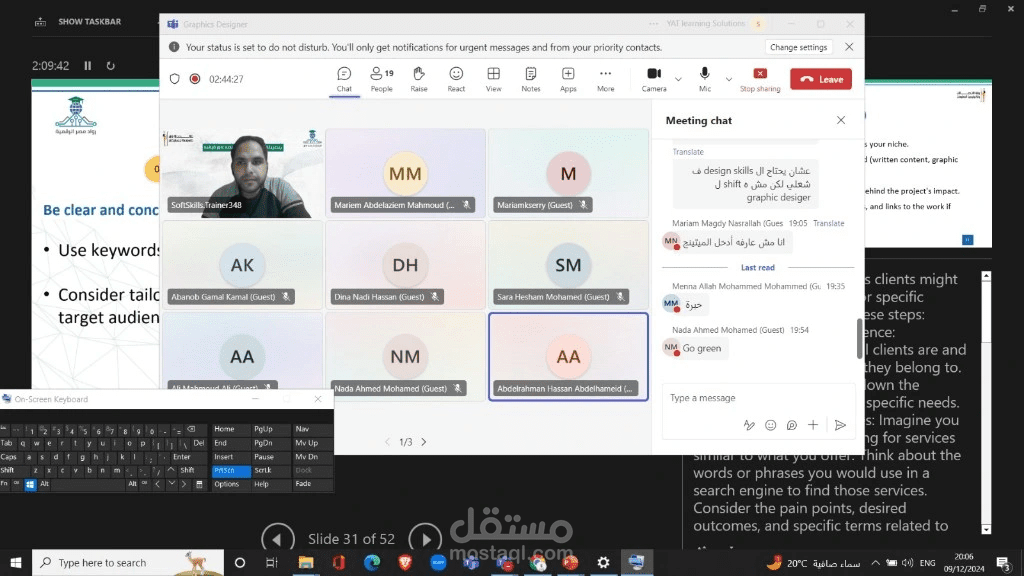Go to previous participants page

tap(387, 442)
